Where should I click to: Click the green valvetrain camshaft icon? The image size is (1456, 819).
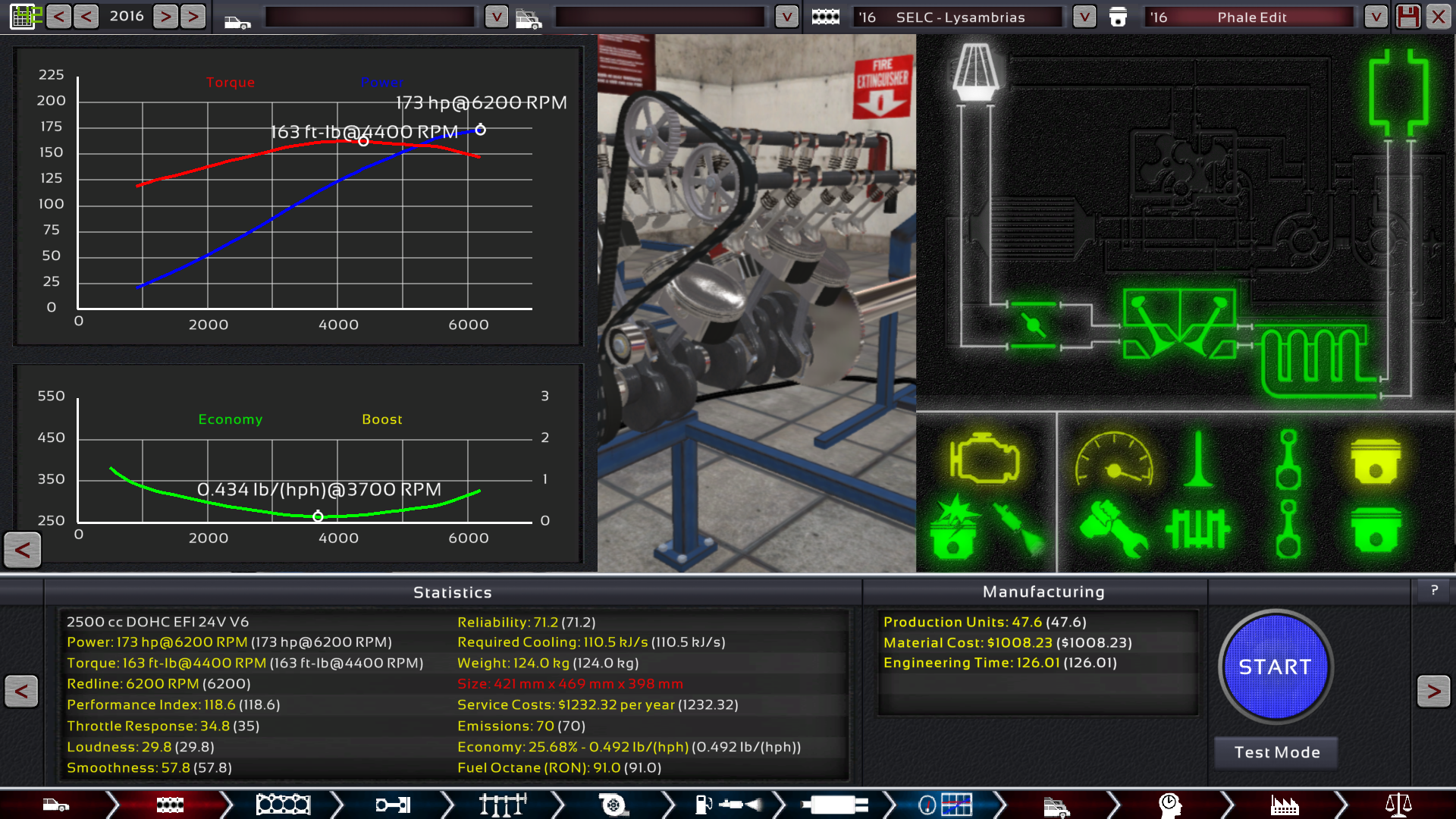click(1197, 529)
